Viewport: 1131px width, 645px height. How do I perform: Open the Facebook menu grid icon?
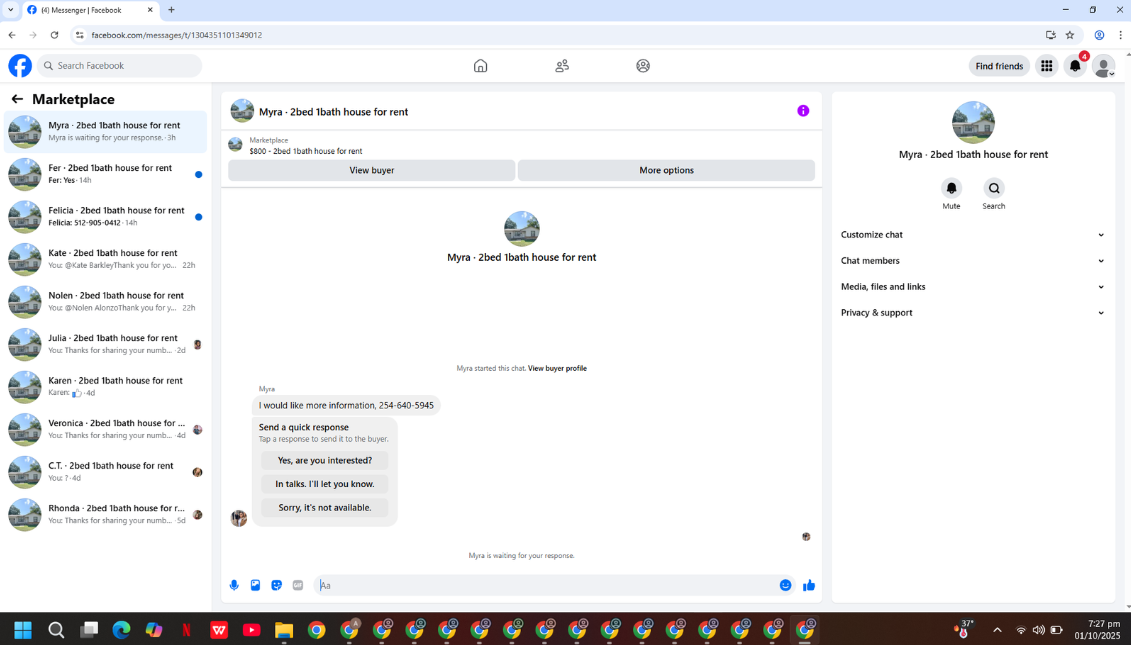pyautogui.click(x=1047, y=66)
